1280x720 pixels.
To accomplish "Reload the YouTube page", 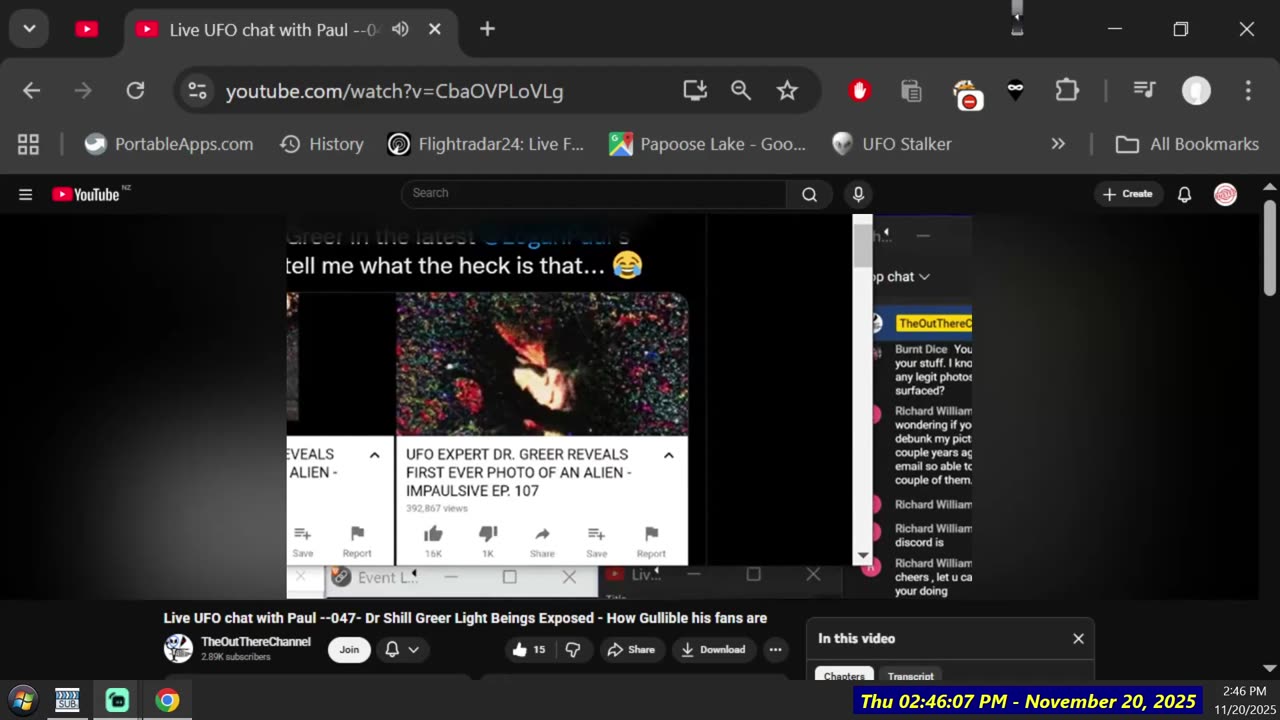I will 135,91.
